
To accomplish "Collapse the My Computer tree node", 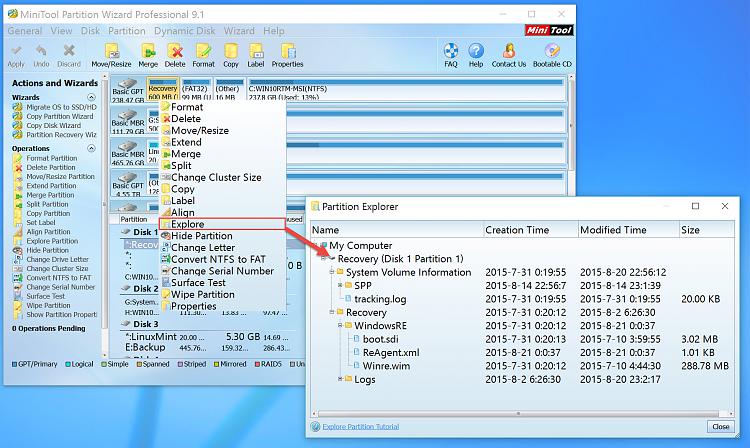I will pyautogui.click(x=317, y=245).
